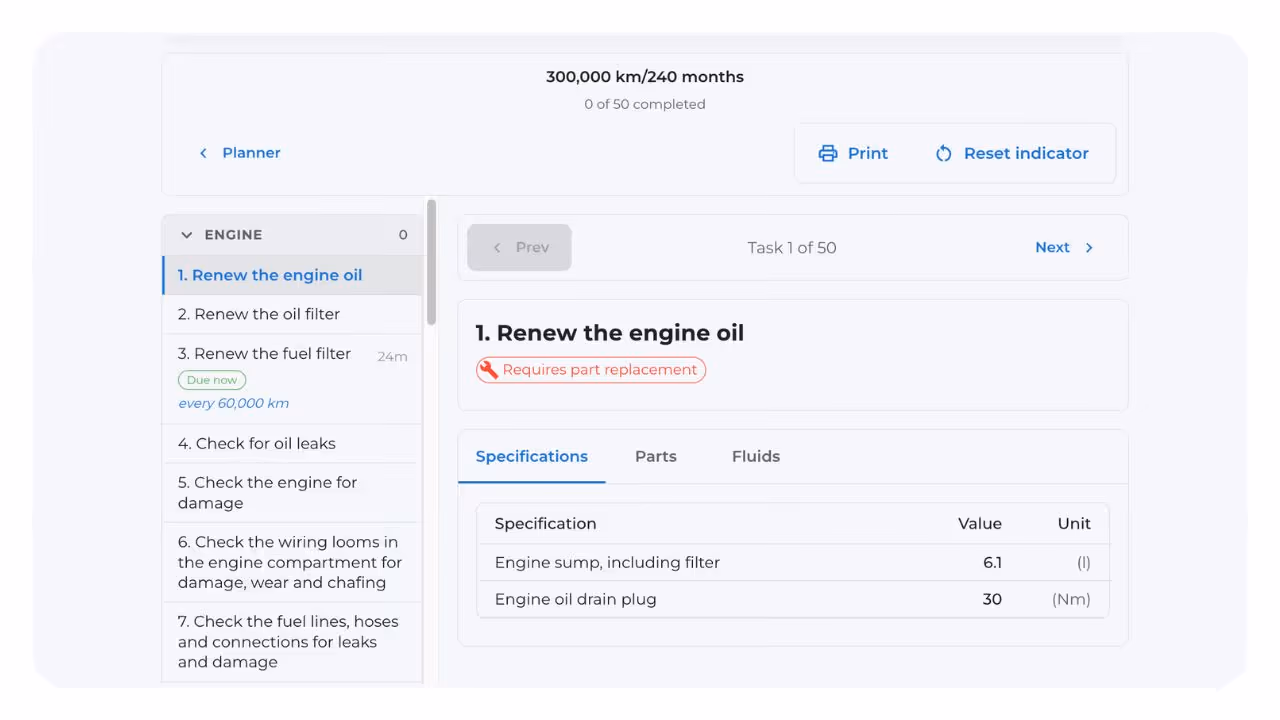The width and height of the screenshot is (1280, 720).
Task: Click the Value column header
Action: [980, 524]
